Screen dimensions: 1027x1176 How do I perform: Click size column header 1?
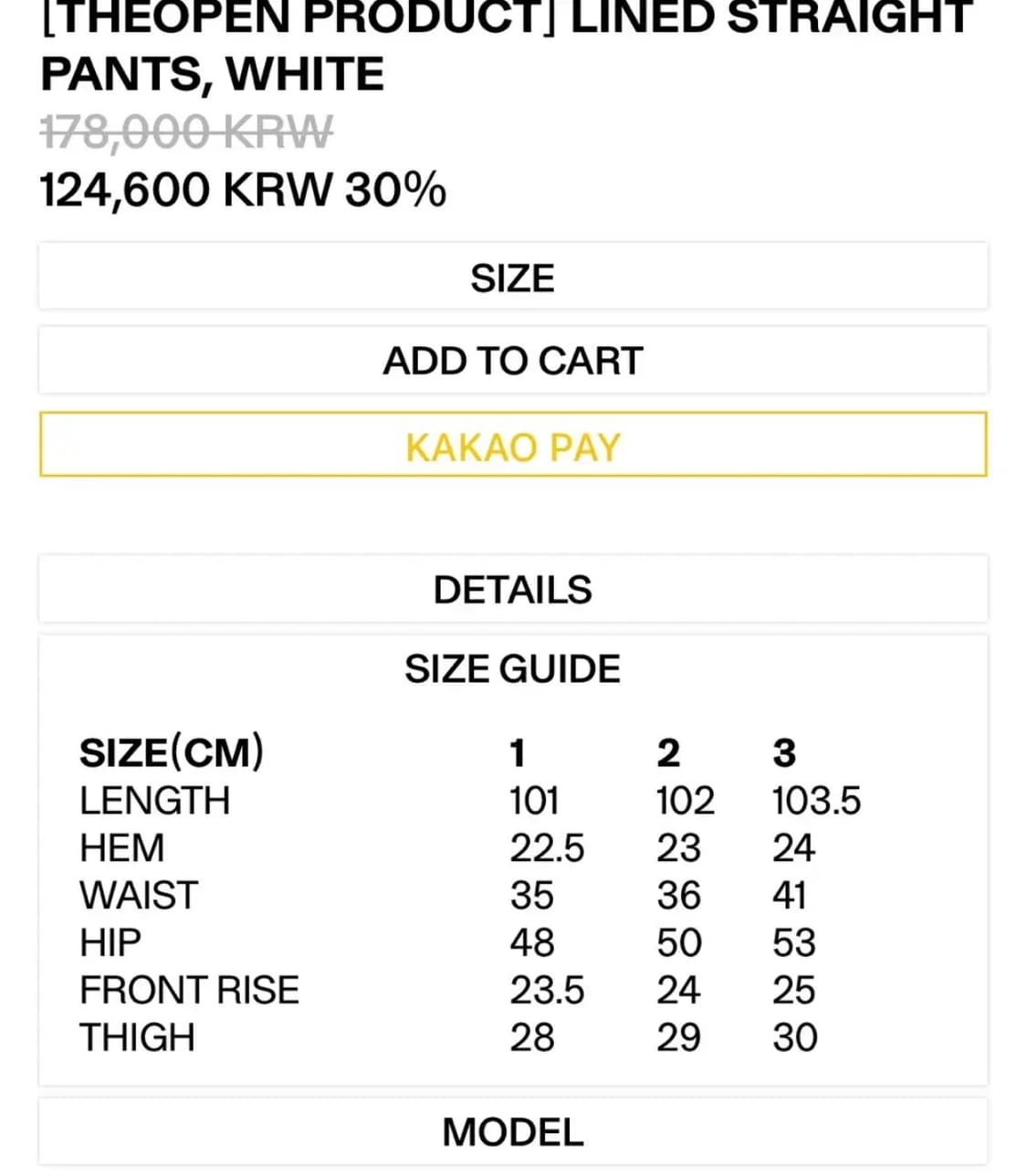tap(518, 754)
